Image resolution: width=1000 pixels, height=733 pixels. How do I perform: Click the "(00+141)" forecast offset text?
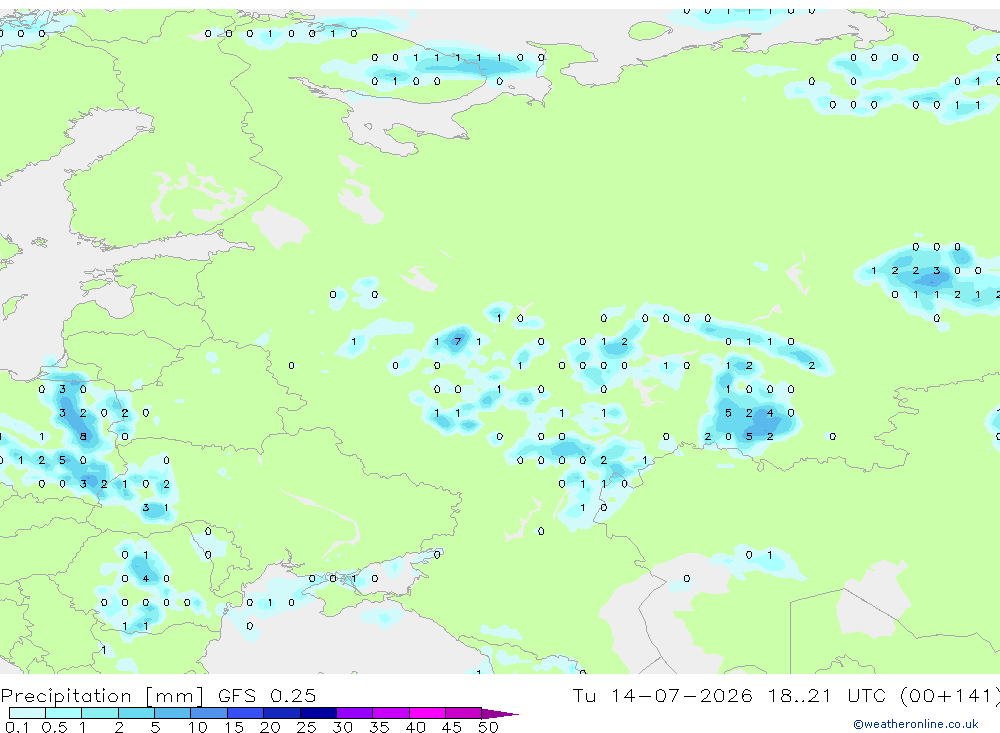click(949, 696)
